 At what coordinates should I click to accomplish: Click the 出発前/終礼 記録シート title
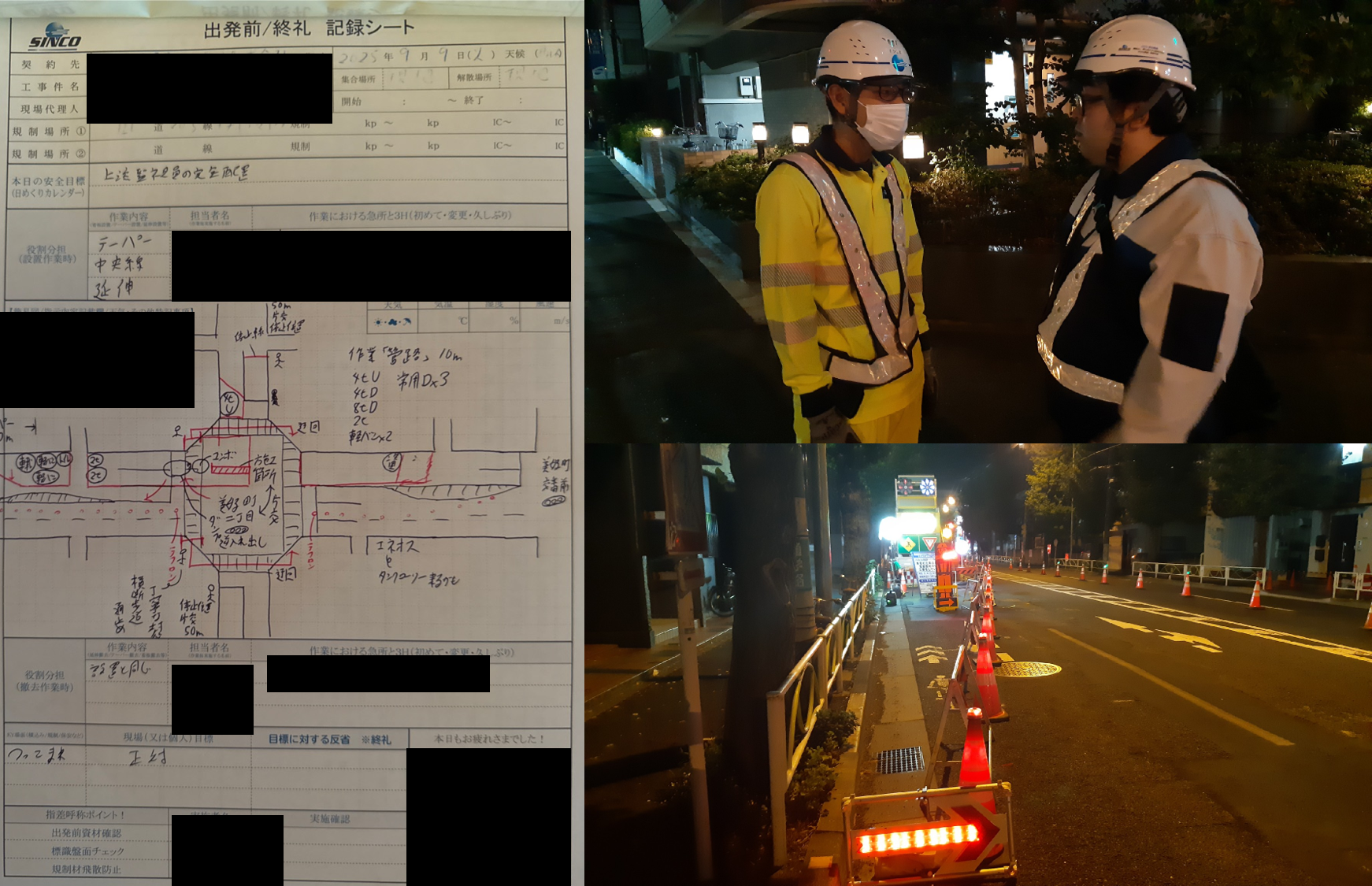(x=309, y=28)
